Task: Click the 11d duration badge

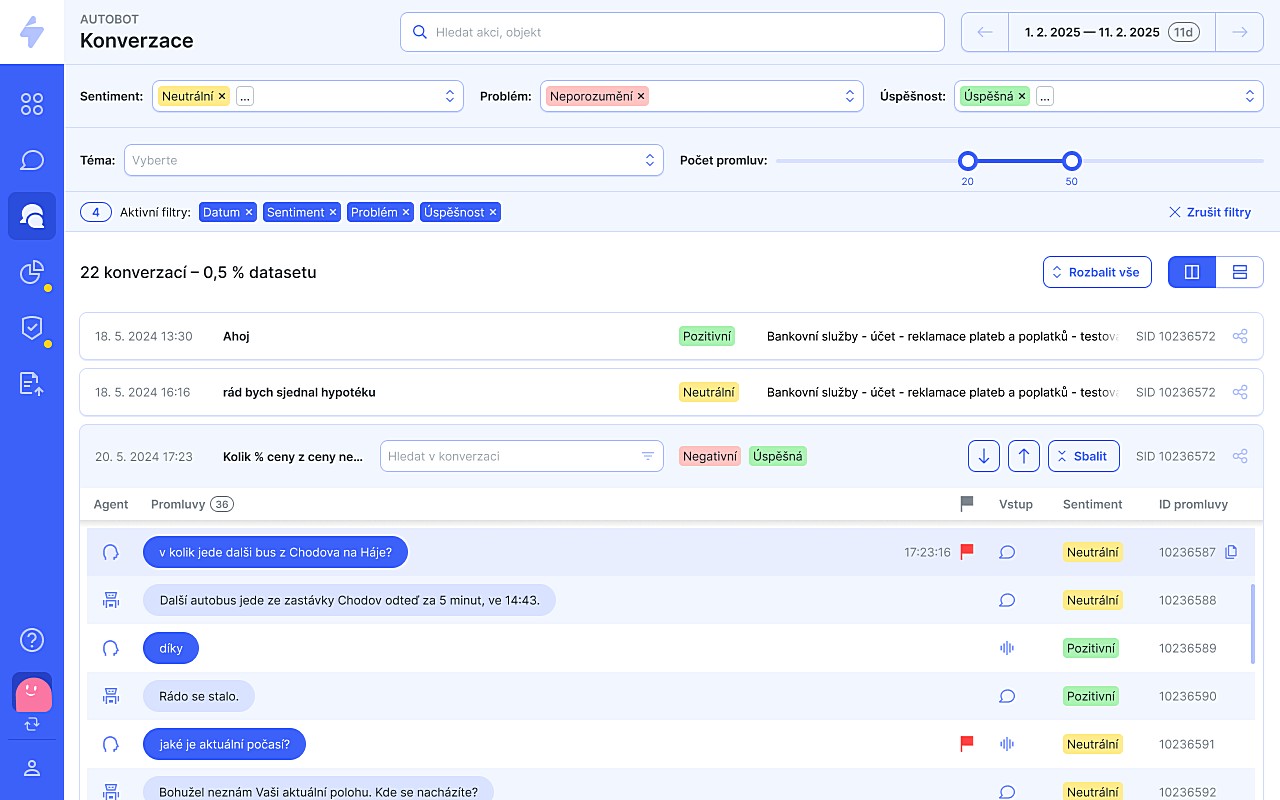Action: [1184, 32]
